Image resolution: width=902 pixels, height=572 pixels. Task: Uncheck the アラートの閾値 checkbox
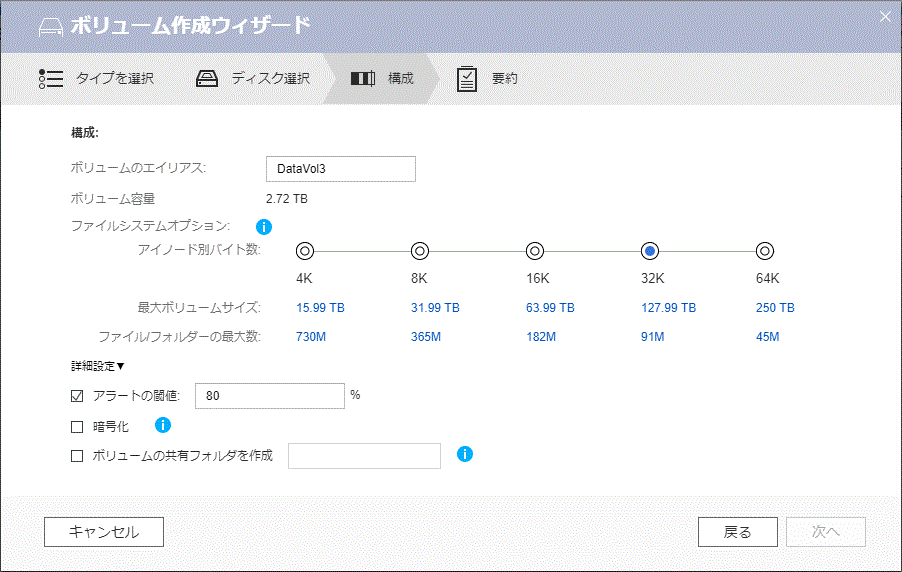77,396
